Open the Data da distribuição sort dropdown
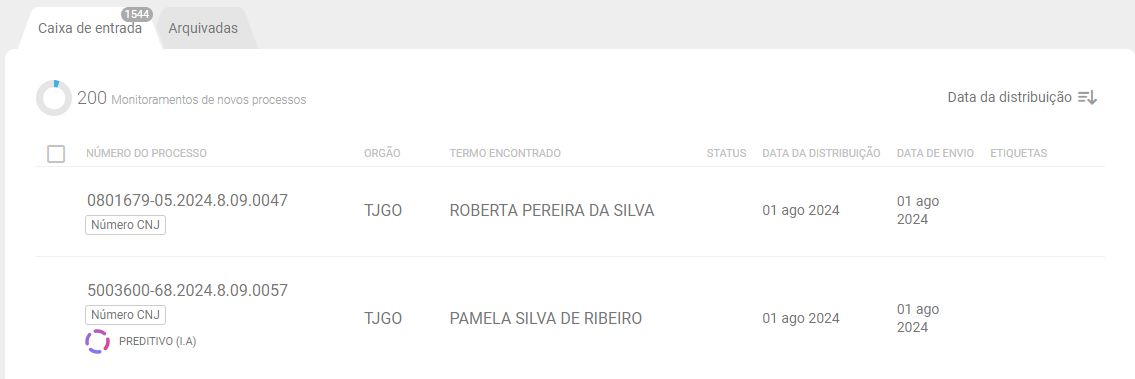1135x379 pixels. coord(1022,98)
